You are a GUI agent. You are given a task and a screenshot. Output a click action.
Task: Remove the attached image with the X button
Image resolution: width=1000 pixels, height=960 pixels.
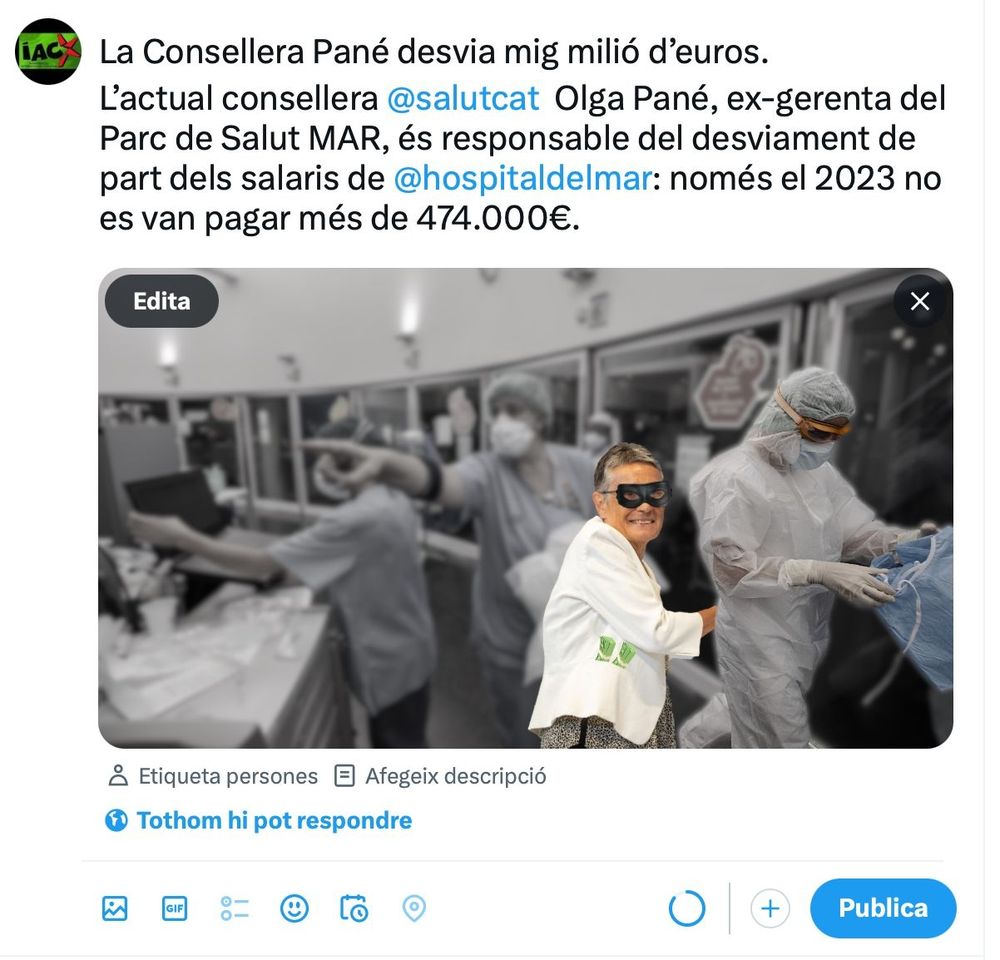tap(919, 301)
